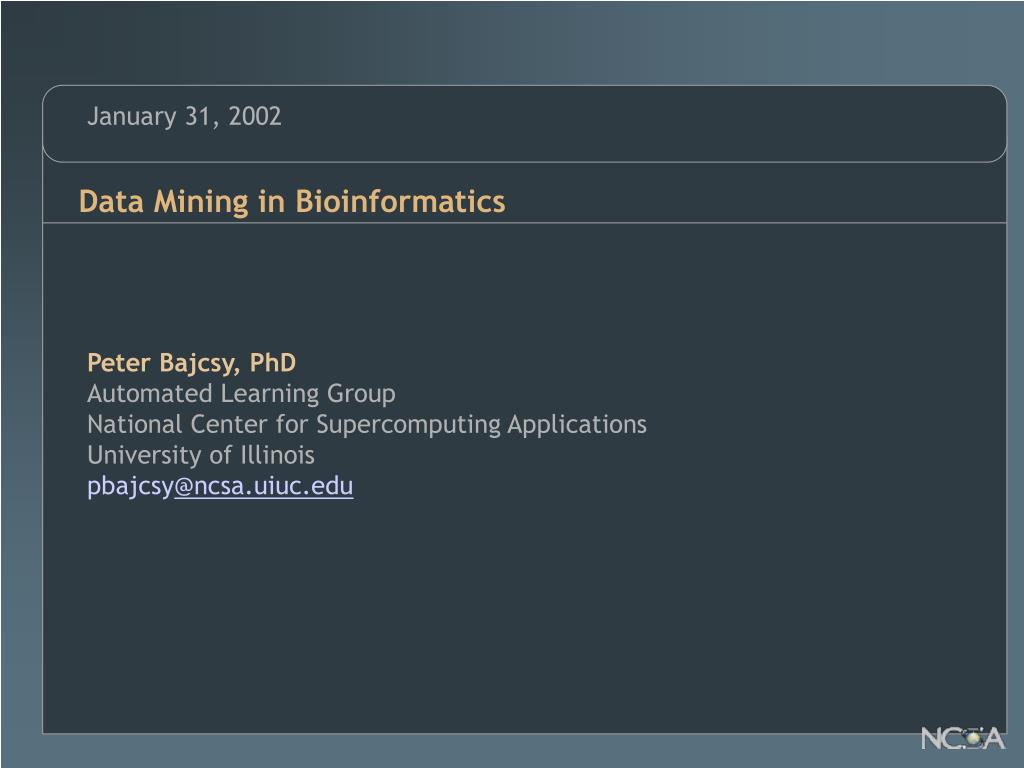
Task: Select the Automated Learning Group line
Action: tap(241, 394)
